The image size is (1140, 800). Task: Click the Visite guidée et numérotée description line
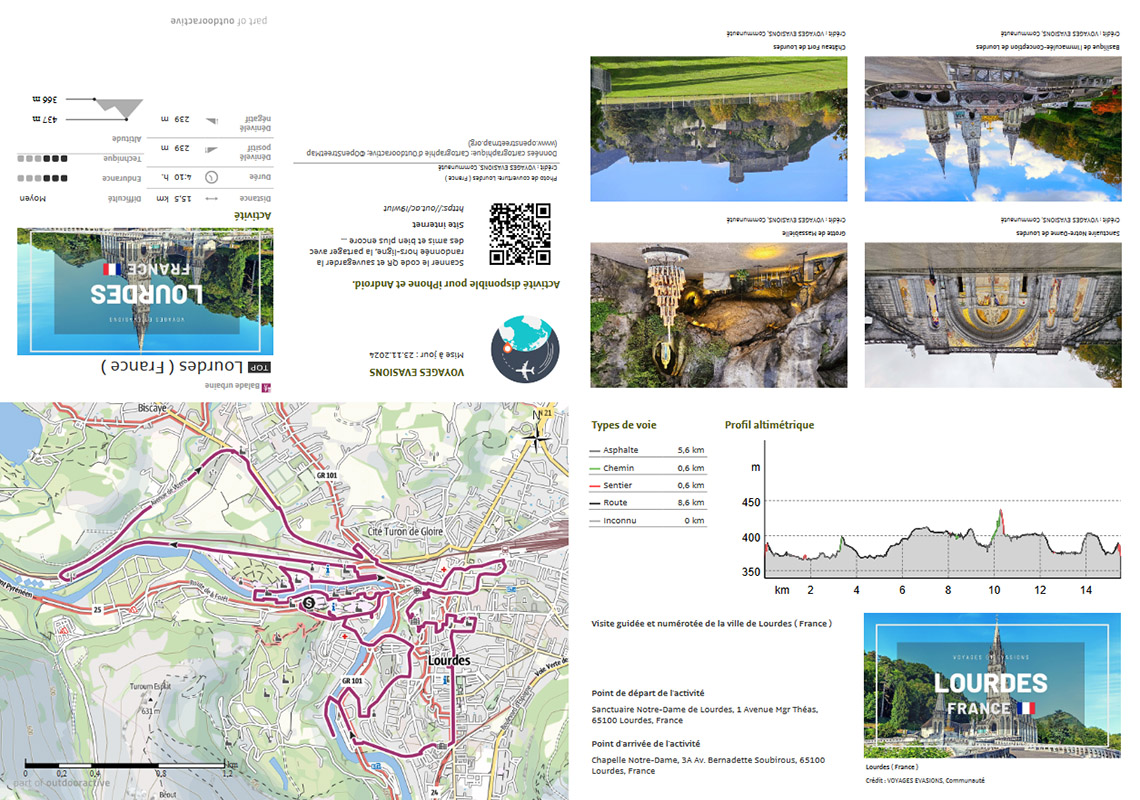point(712,623)
